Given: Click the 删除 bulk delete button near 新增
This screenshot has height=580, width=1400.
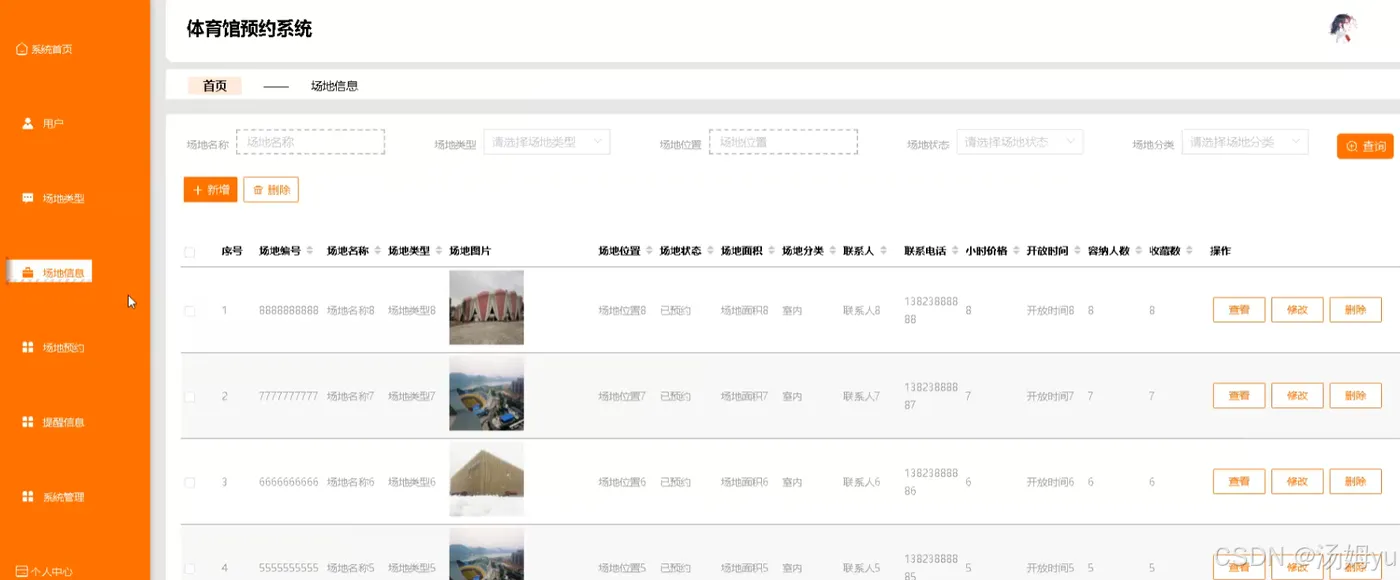Looking at the screenshot, I should click(271, 190).
